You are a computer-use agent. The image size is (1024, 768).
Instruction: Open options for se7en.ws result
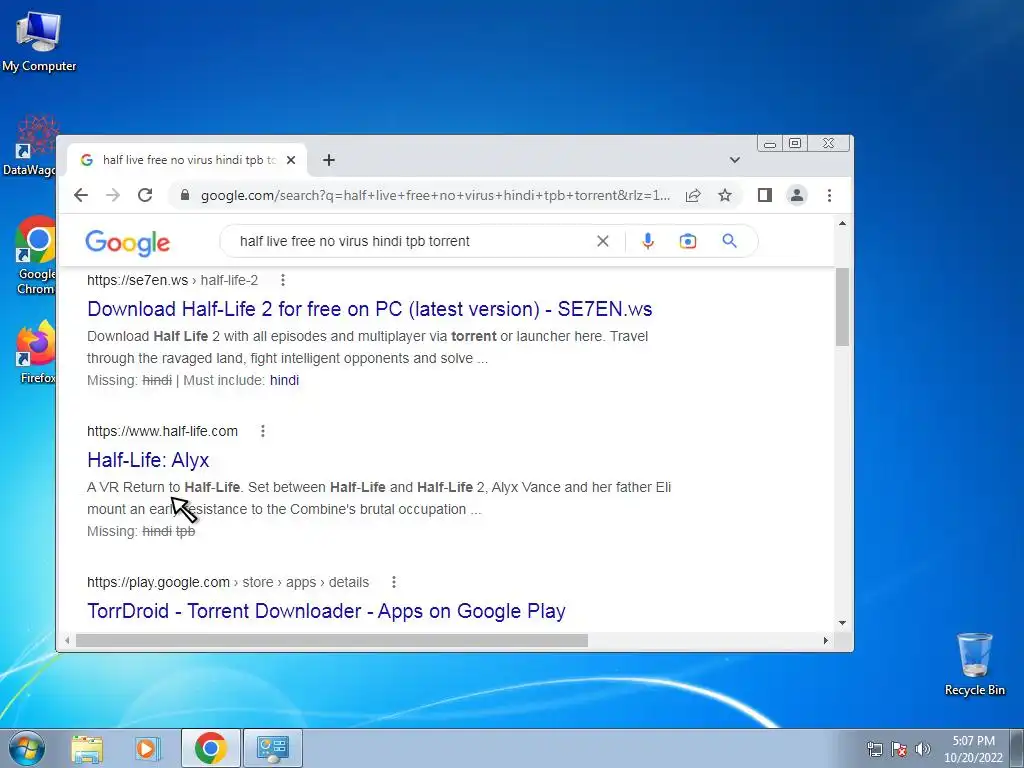[283, 280]
